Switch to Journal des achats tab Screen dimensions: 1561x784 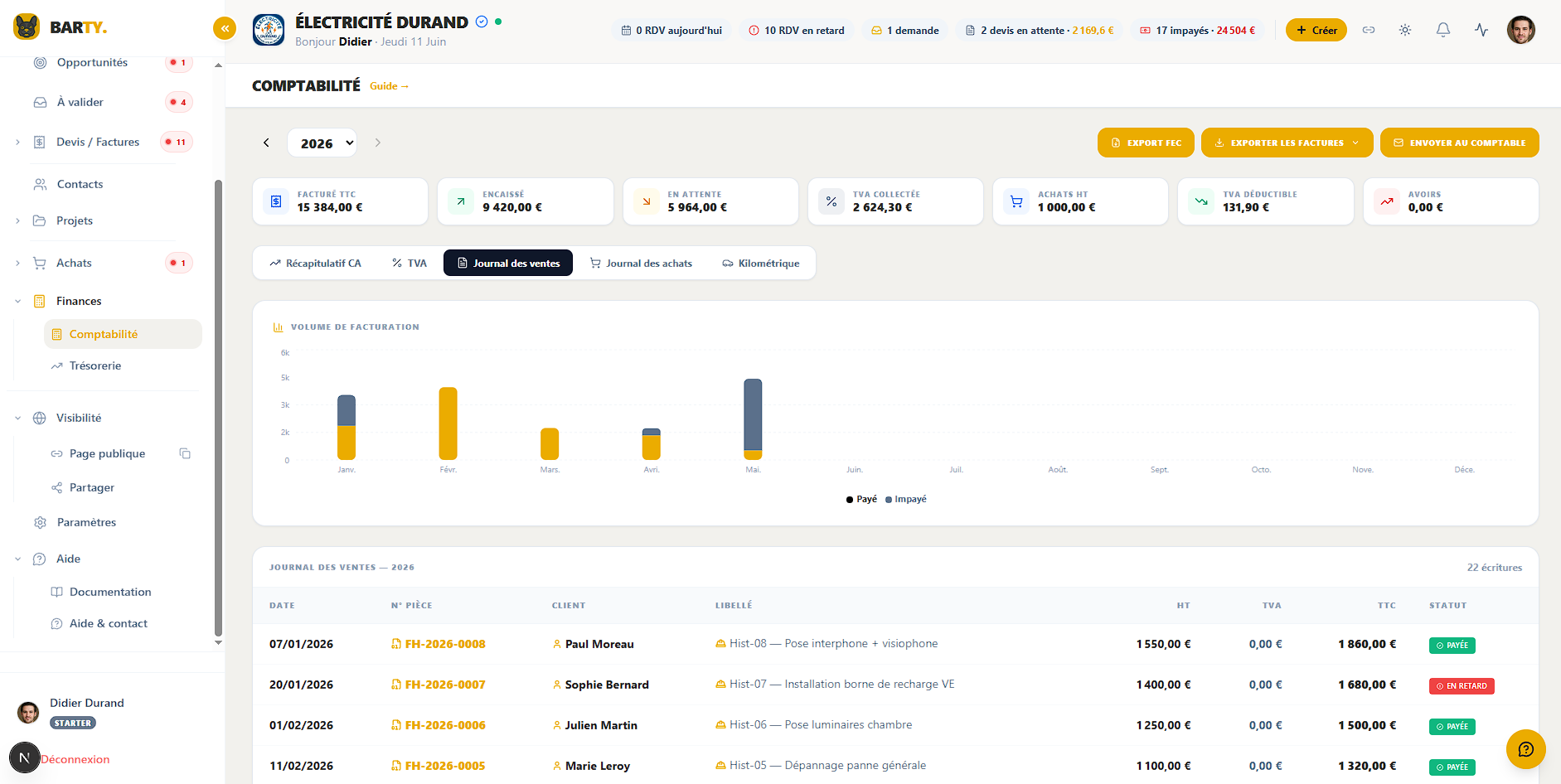(641, 263)
